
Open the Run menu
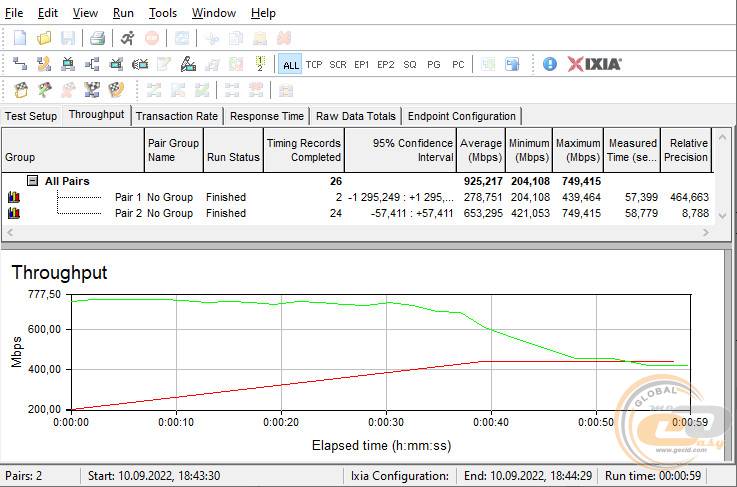point(123,13)
